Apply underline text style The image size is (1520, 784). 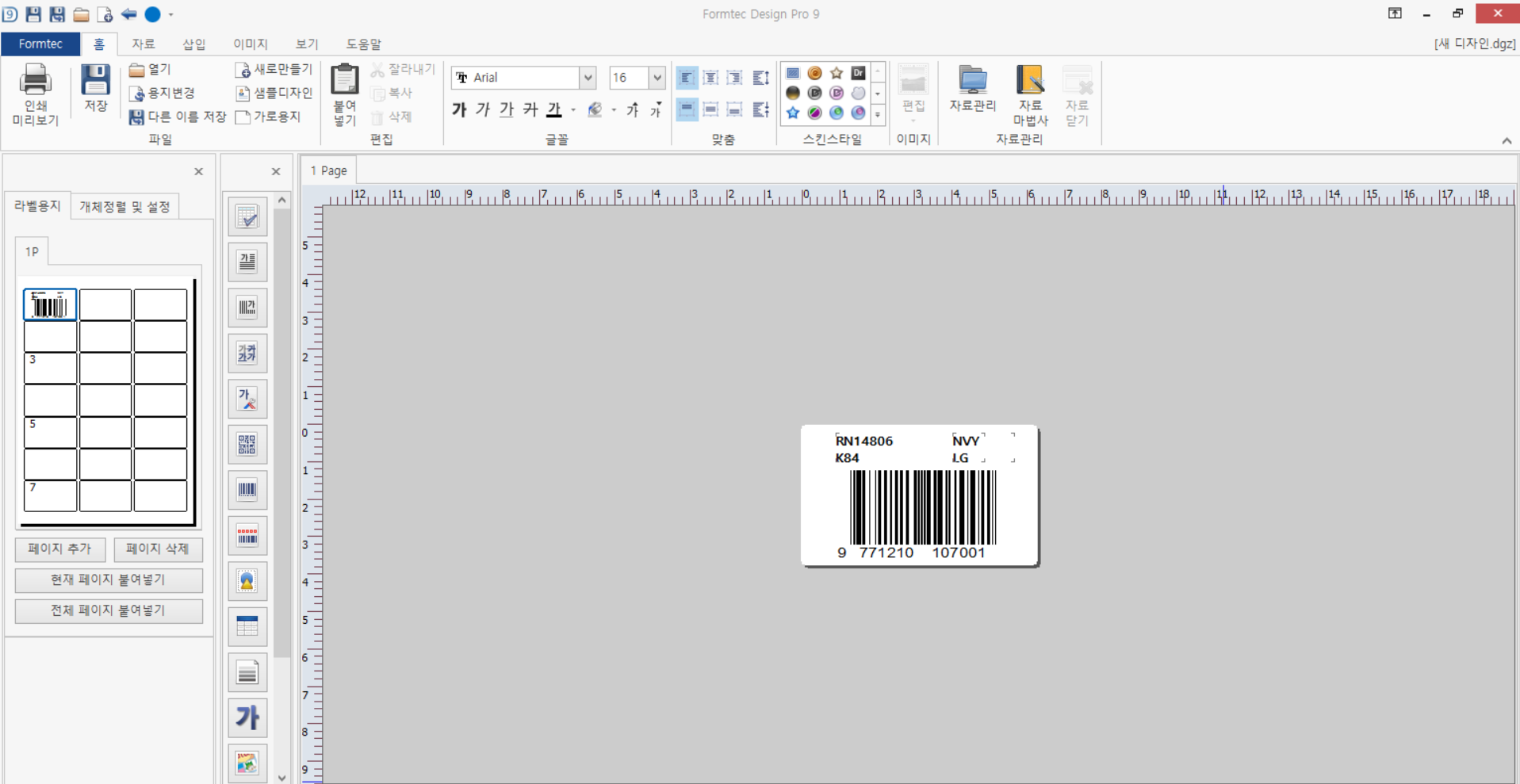click(x=507, y=110)
